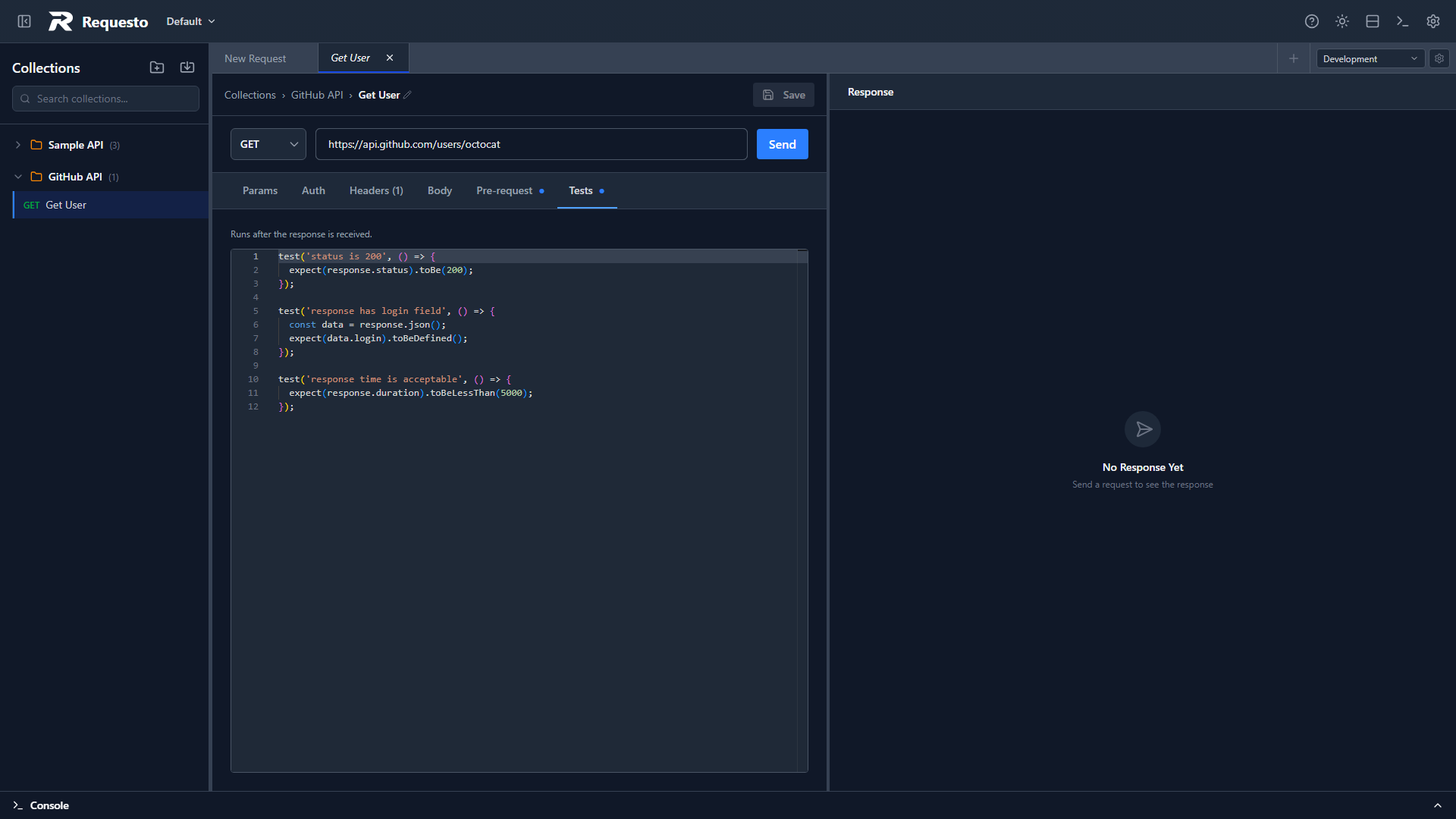1456x819 pixels.
Task: Click the search magnifier icon in collections
Action: click(25, 99)
